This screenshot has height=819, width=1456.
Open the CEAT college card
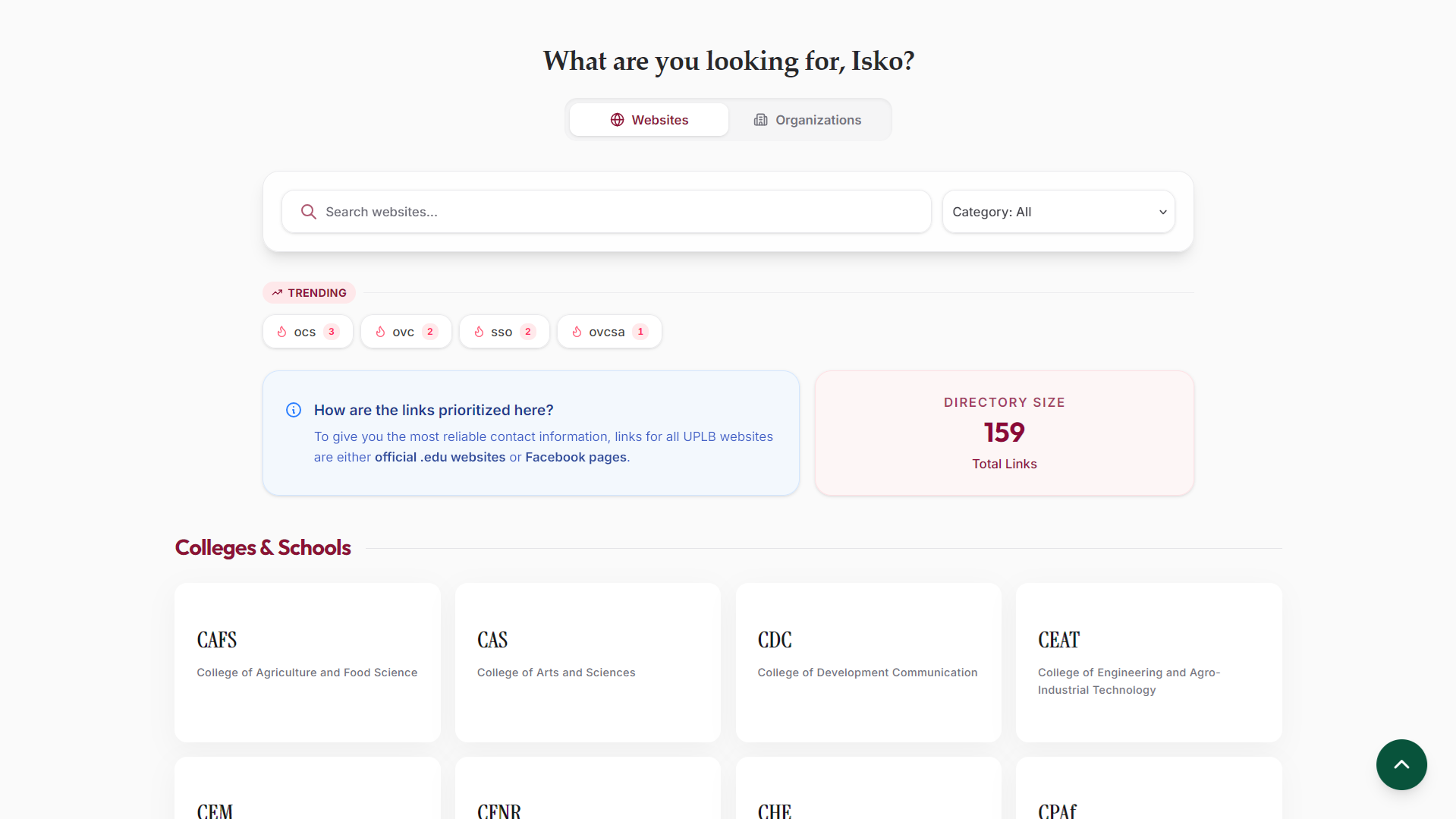tap(1149, 663)
